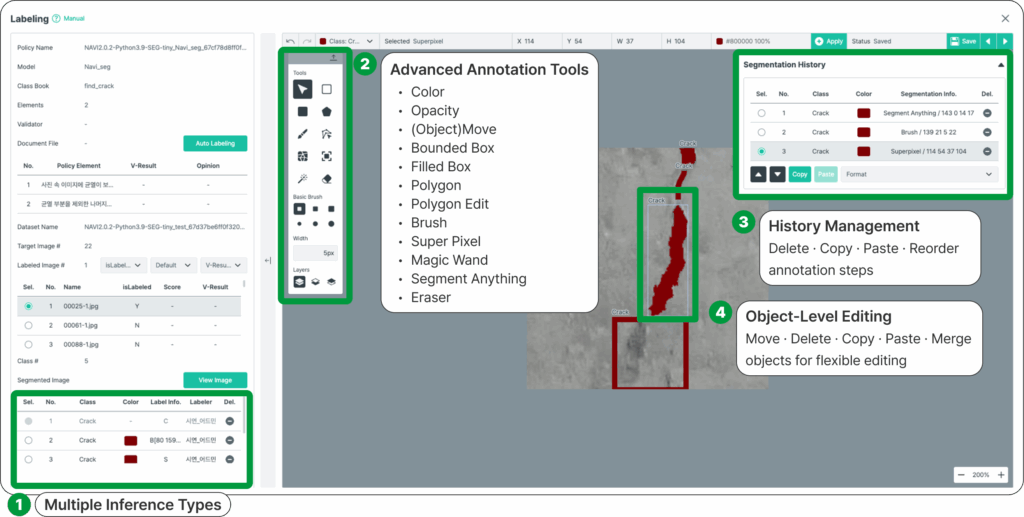The image size is (1024, 517).
Task: Select label row 3 Crack radio
Action: (28, 459)
